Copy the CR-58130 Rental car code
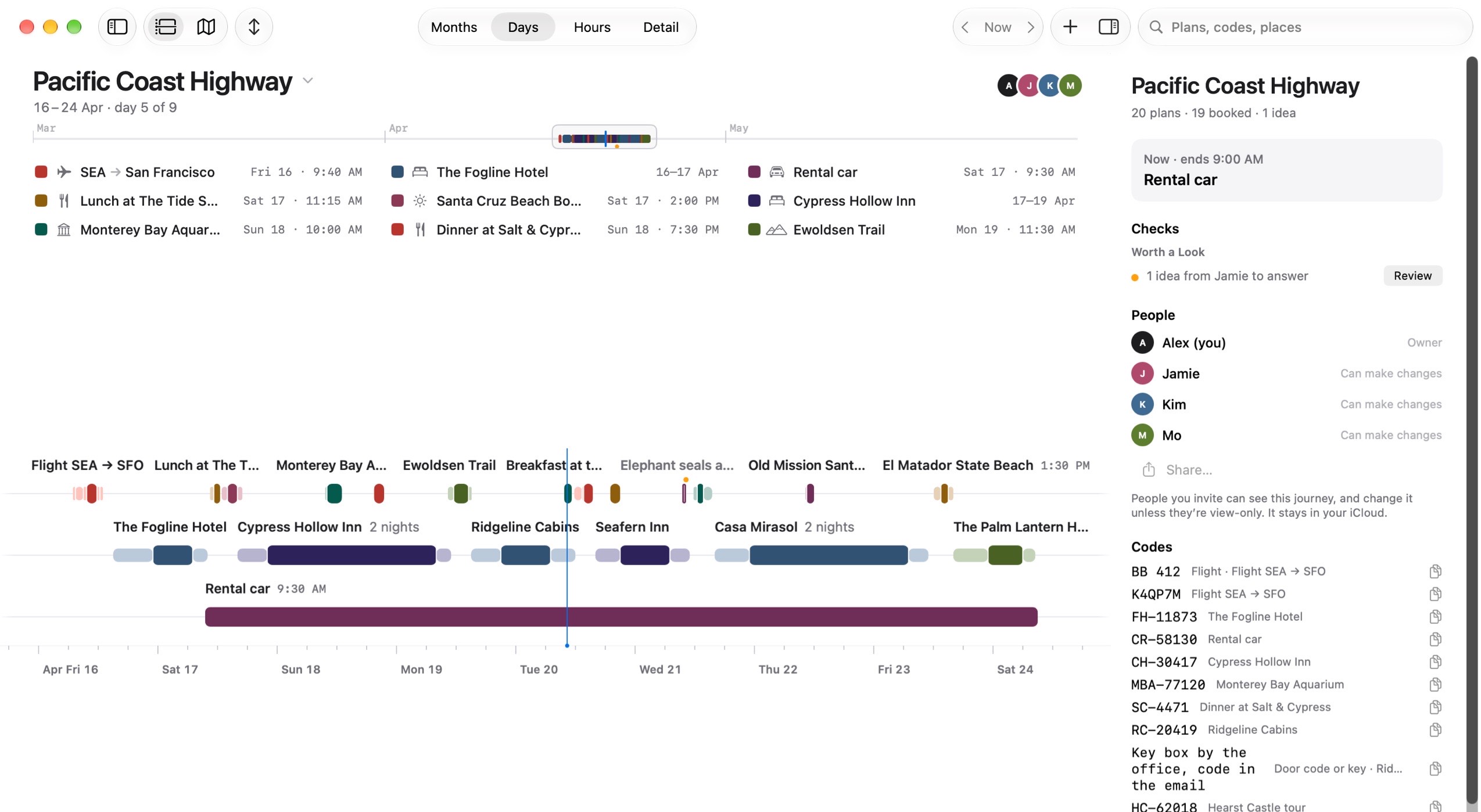Viewport: 1481px width, 812px height. click(1435, 639)
